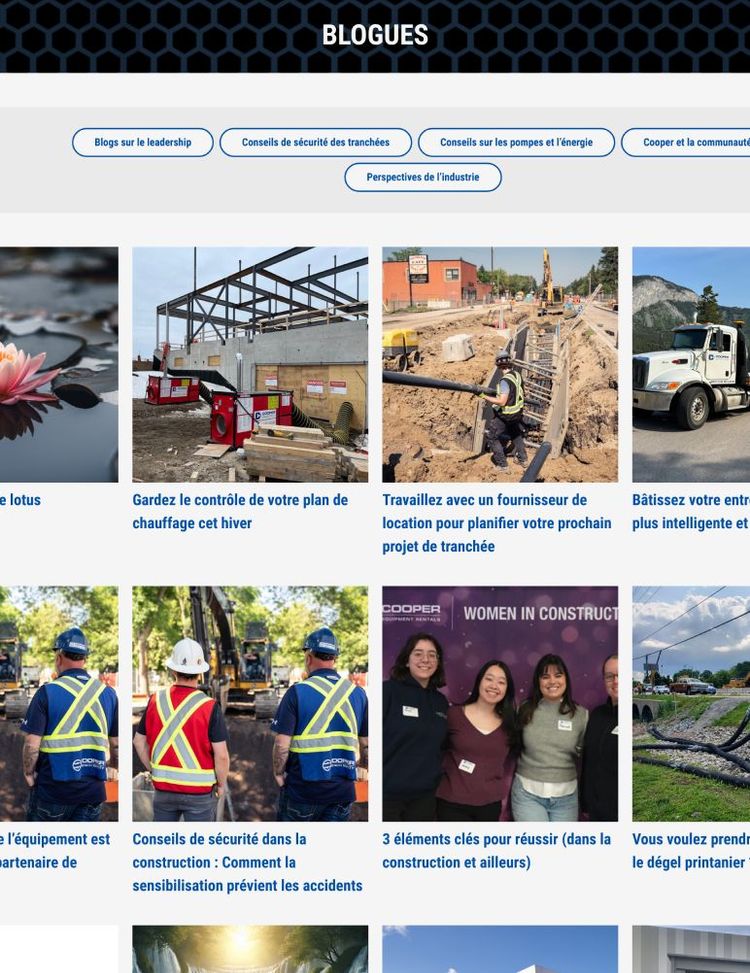Filter by Conseils de sécurité des tranchées
Screen dimensions: 750x973
(315, 142)
